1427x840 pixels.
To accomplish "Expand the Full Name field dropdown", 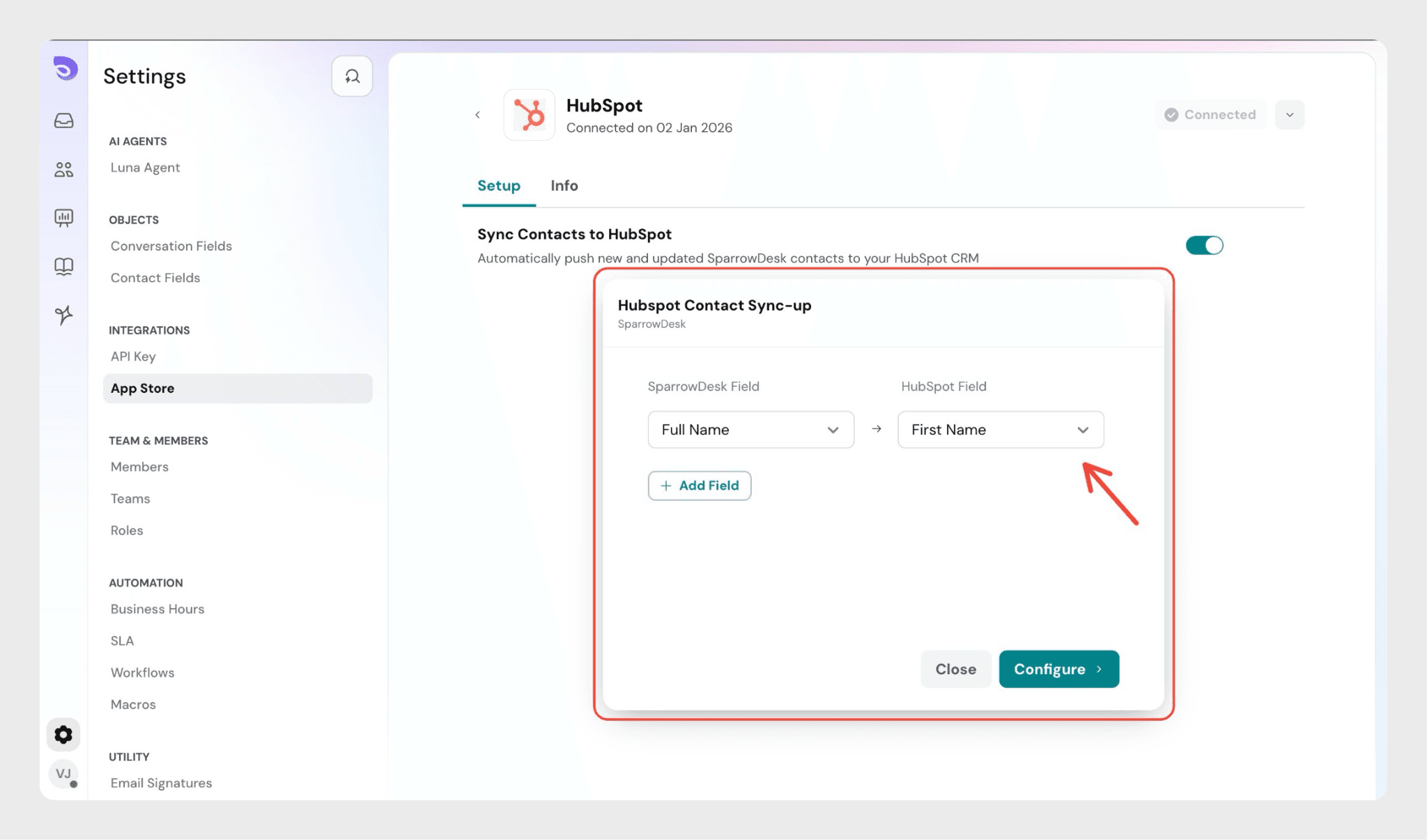I will (750, 430).
